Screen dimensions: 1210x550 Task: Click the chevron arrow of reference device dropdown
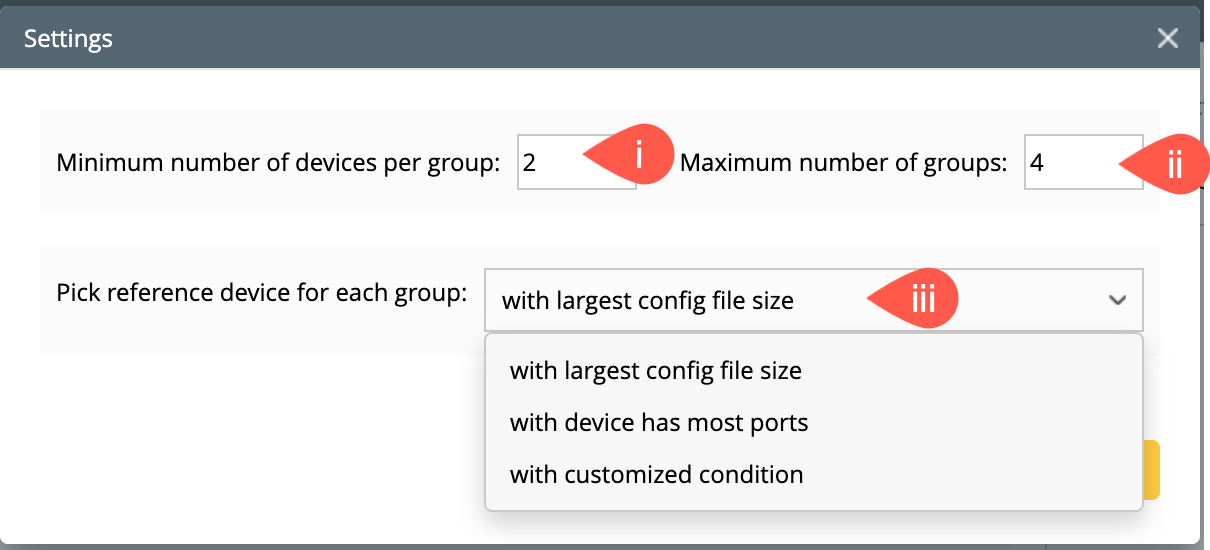1118,300
